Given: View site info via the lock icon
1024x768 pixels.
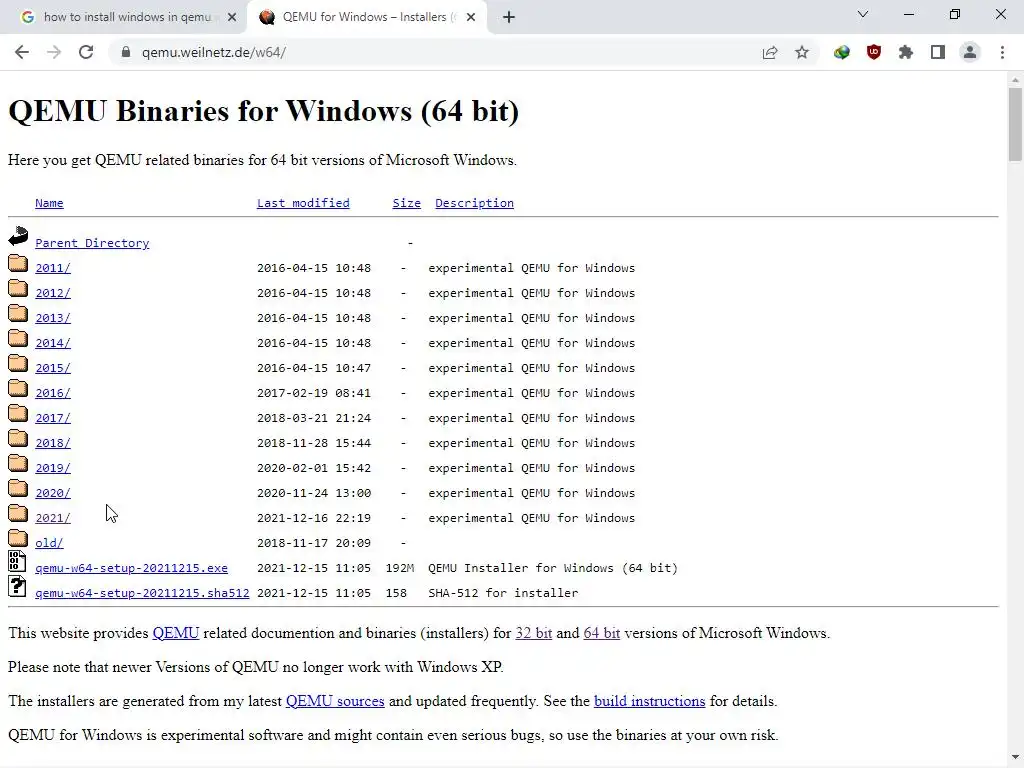Looking at the screenshot, I should [126, 52].
